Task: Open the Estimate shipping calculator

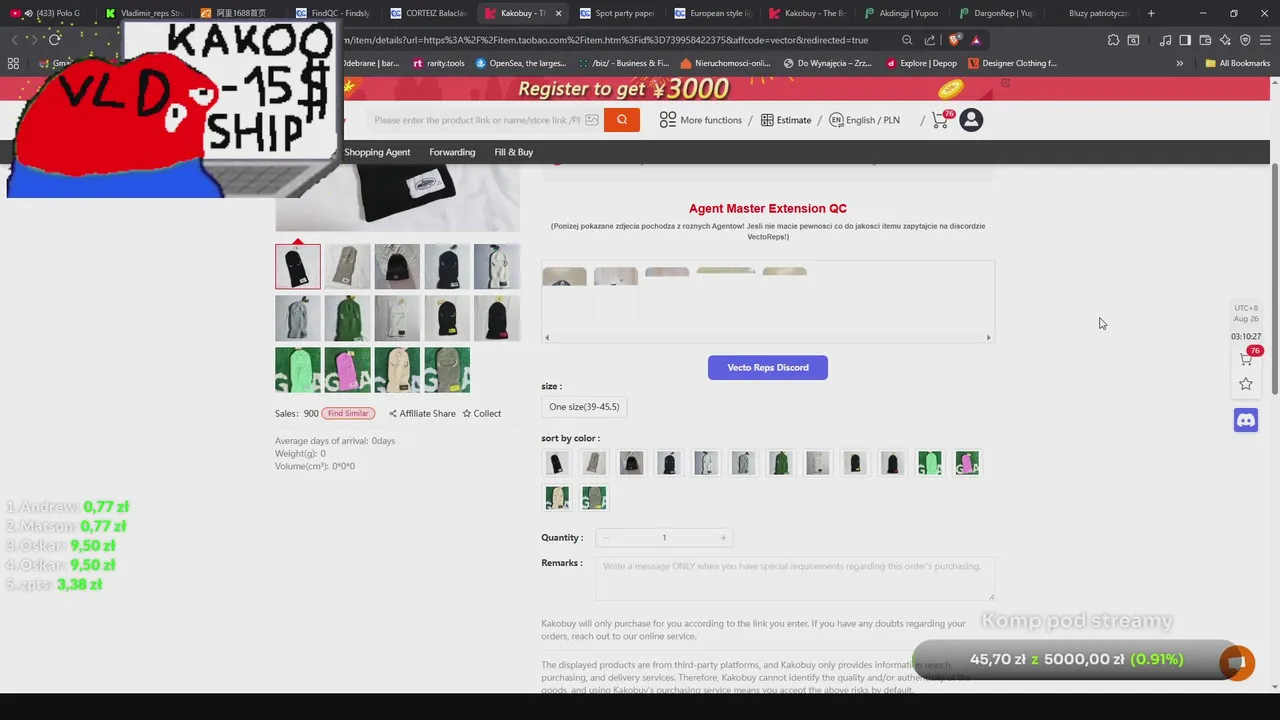Action: [786, 120]
